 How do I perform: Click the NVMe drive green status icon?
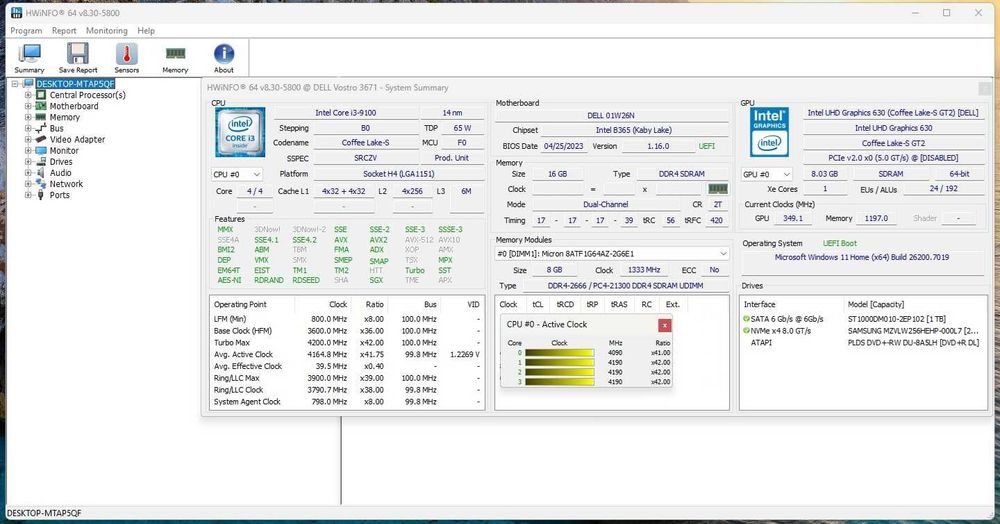(746, 330)
